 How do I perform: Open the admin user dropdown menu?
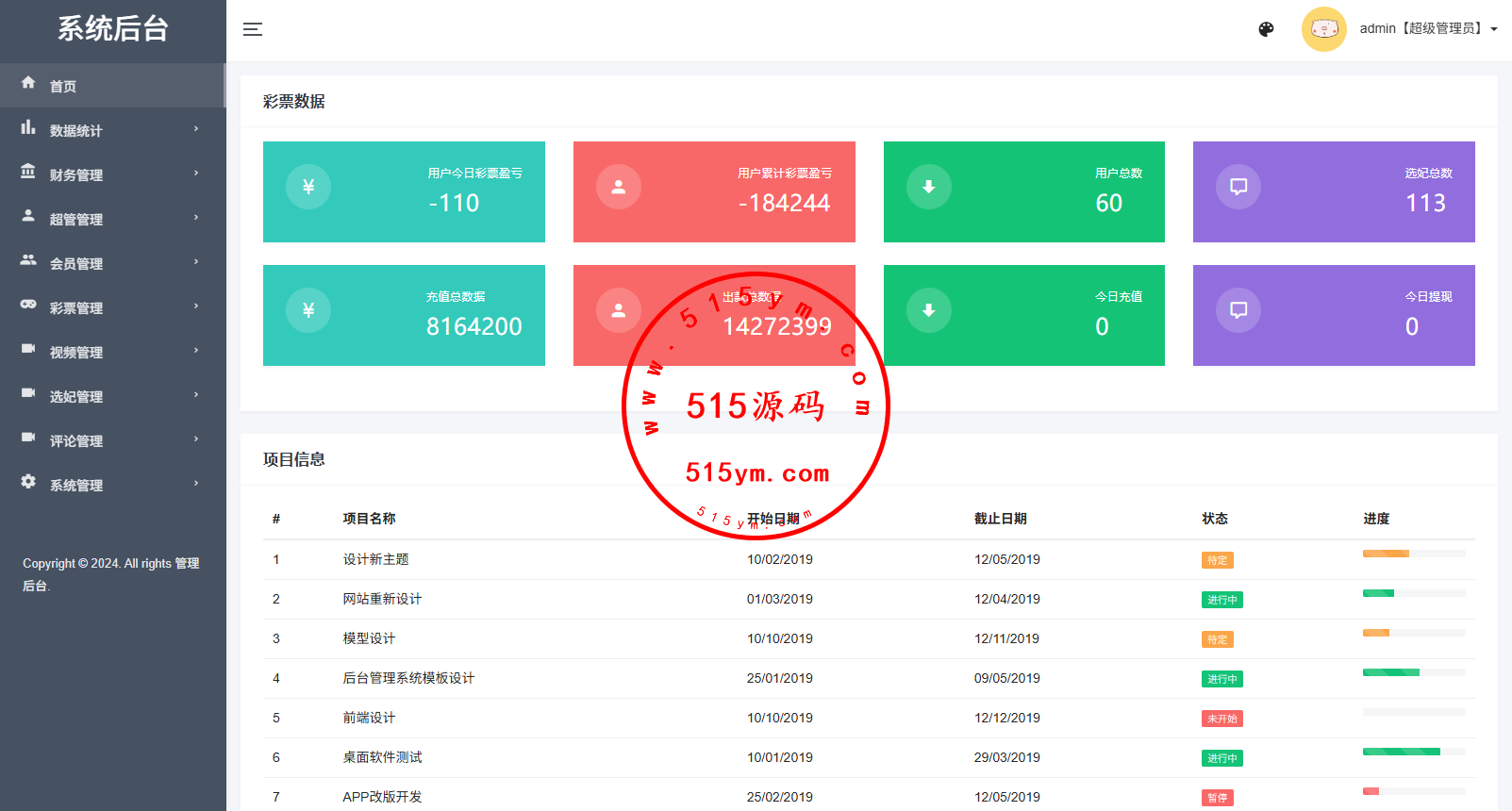pos(1427,29)
